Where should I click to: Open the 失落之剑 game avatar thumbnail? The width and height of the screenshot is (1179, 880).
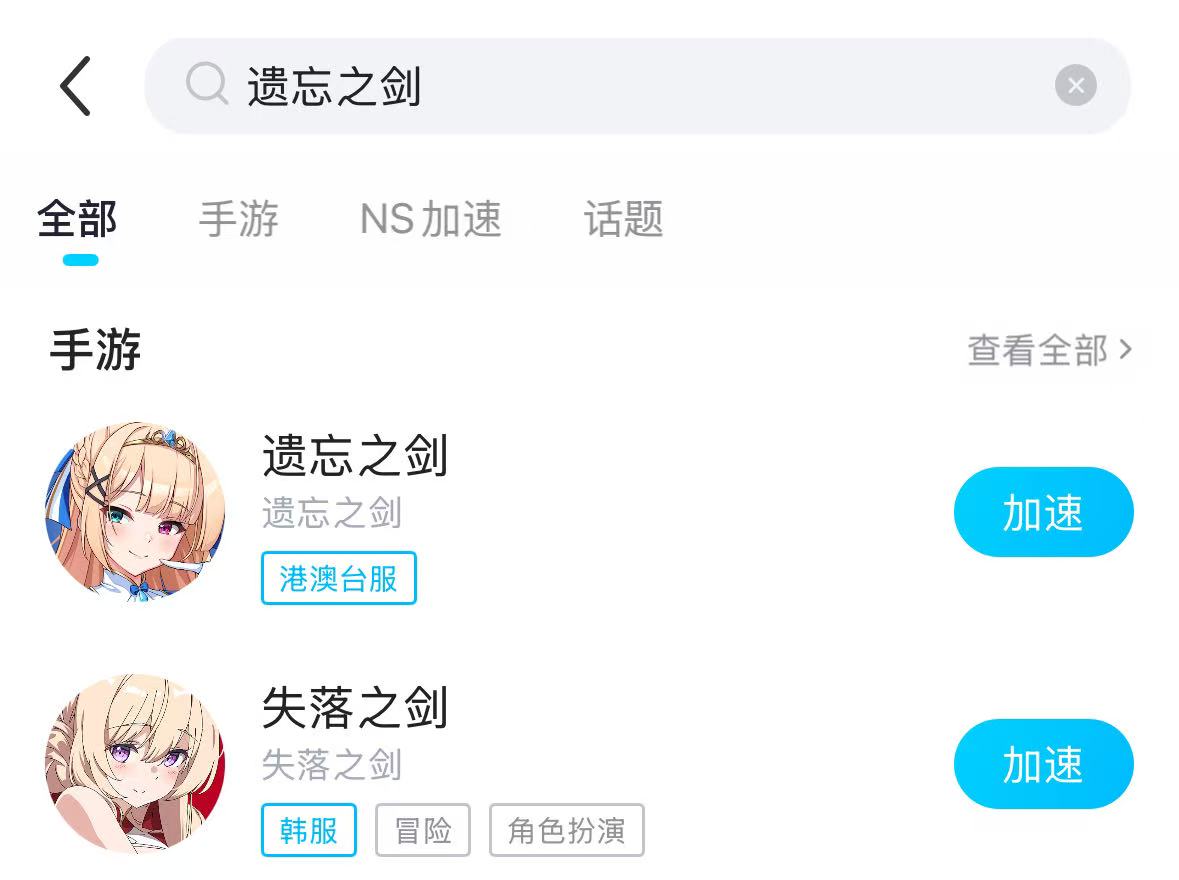(135, 763)
